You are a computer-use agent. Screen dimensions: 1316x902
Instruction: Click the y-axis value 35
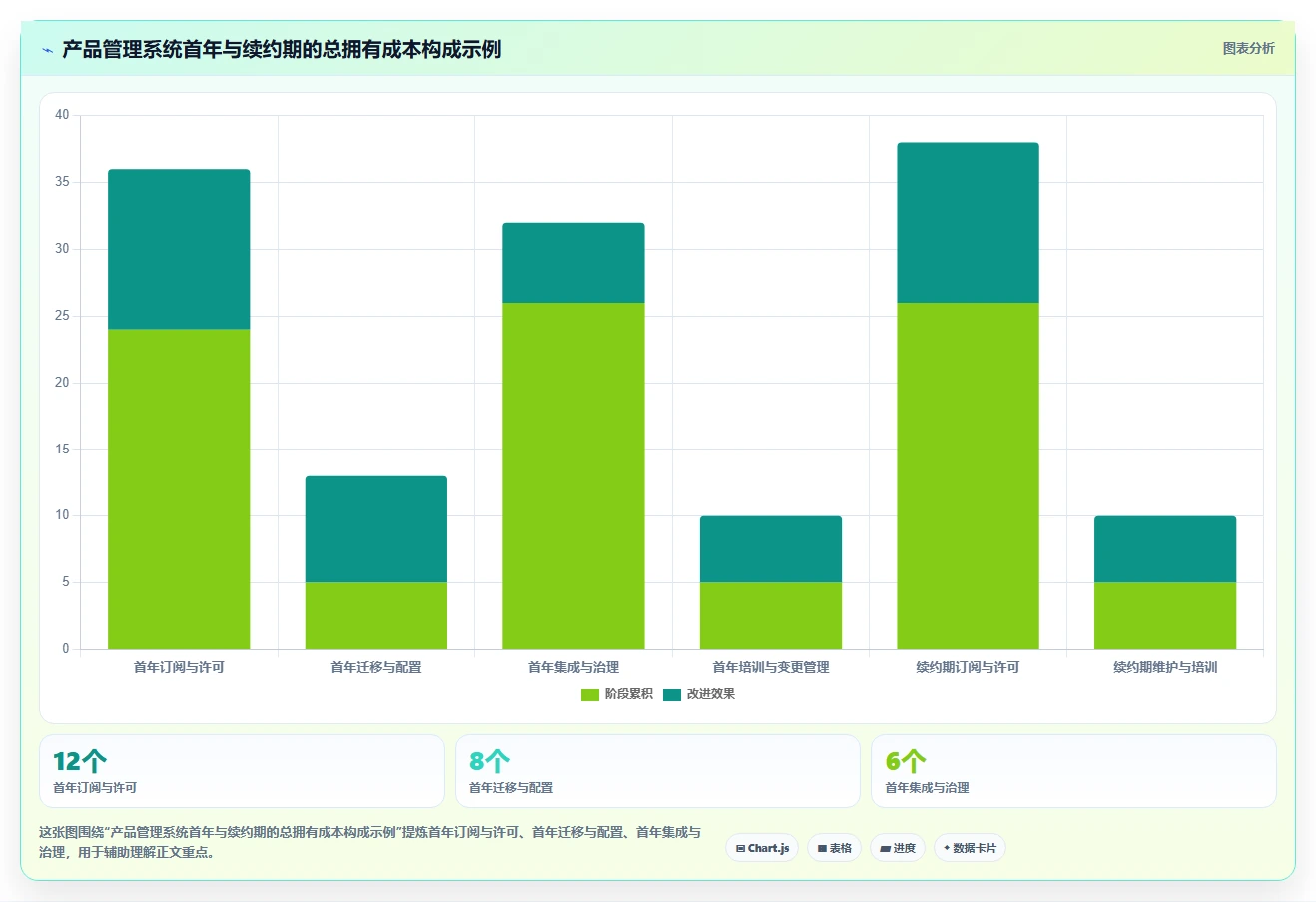coord(62,182)
